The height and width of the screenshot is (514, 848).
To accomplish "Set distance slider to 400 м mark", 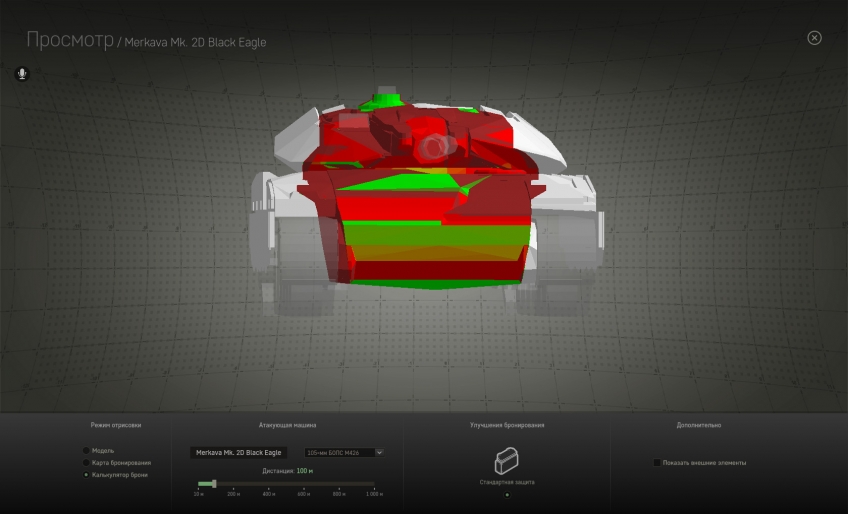I will (x=268, y=483).
